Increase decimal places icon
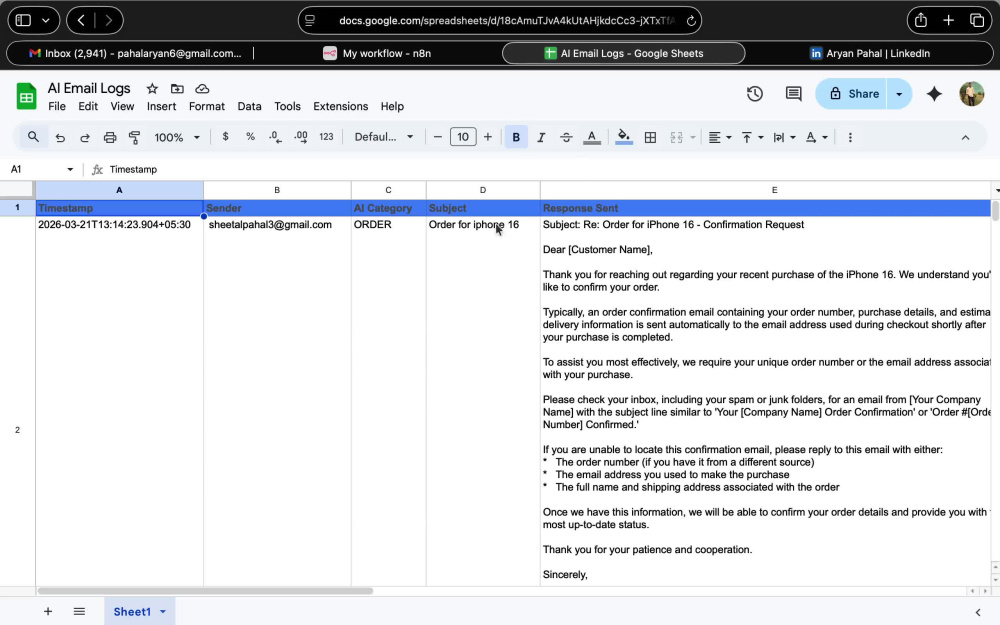The width and height of the screenshot is (1000, 625). coord(300,136)
